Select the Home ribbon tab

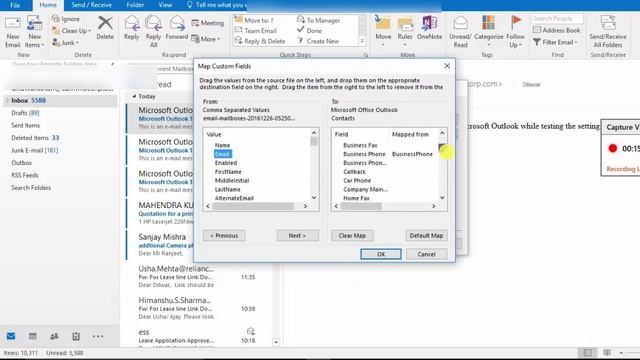48,5
